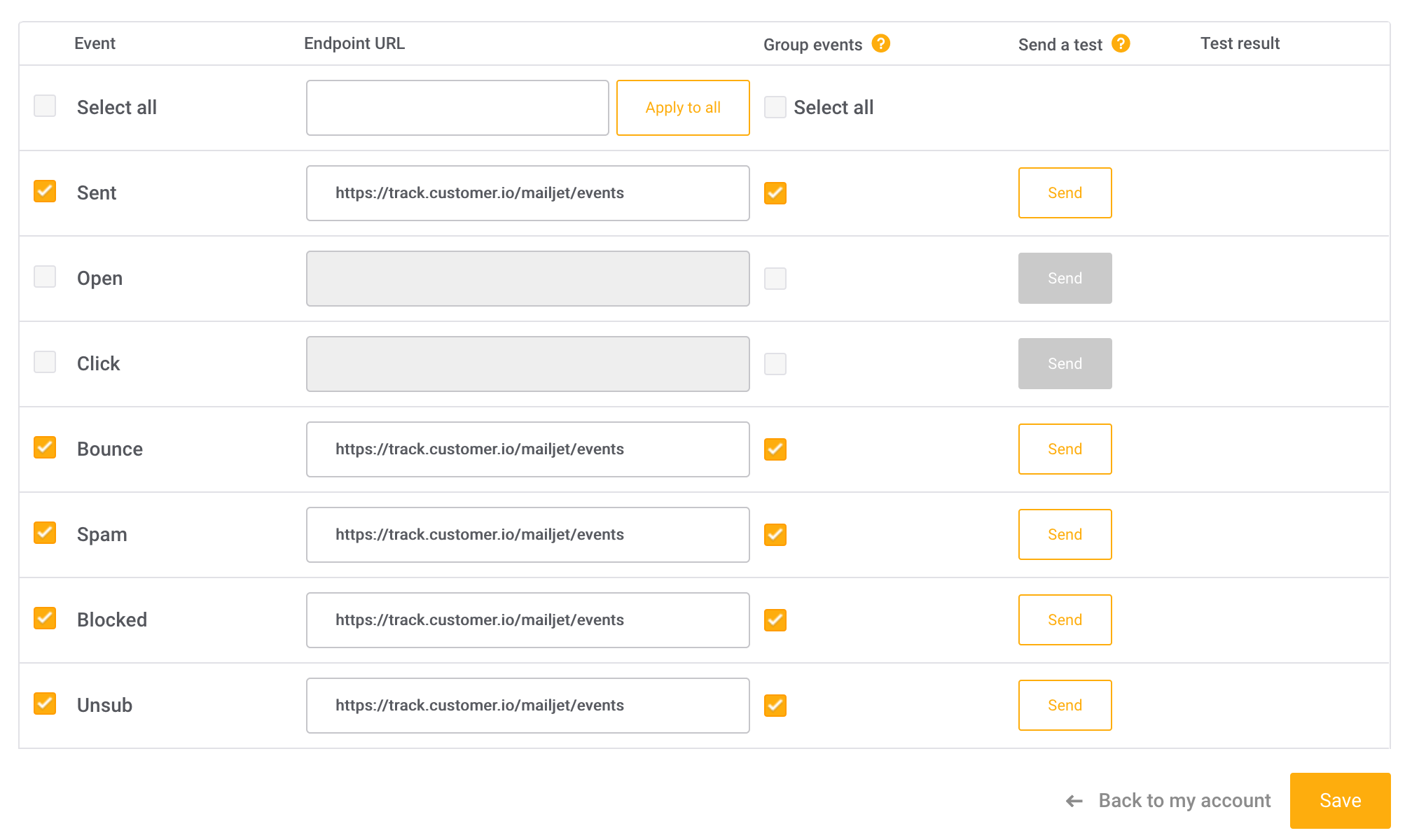Send a test for the Unsub event
Image resolution: width=1419 pixels, height=840 pixels.
click(1065, 706)
